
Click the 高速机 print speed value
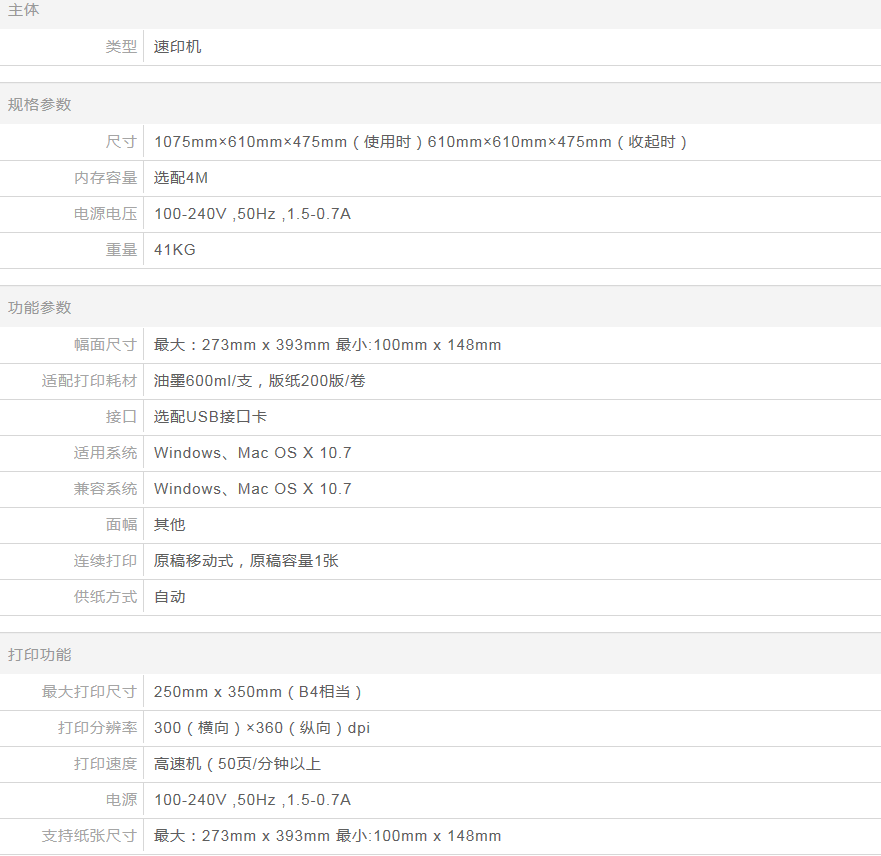[x=237, y=764]
